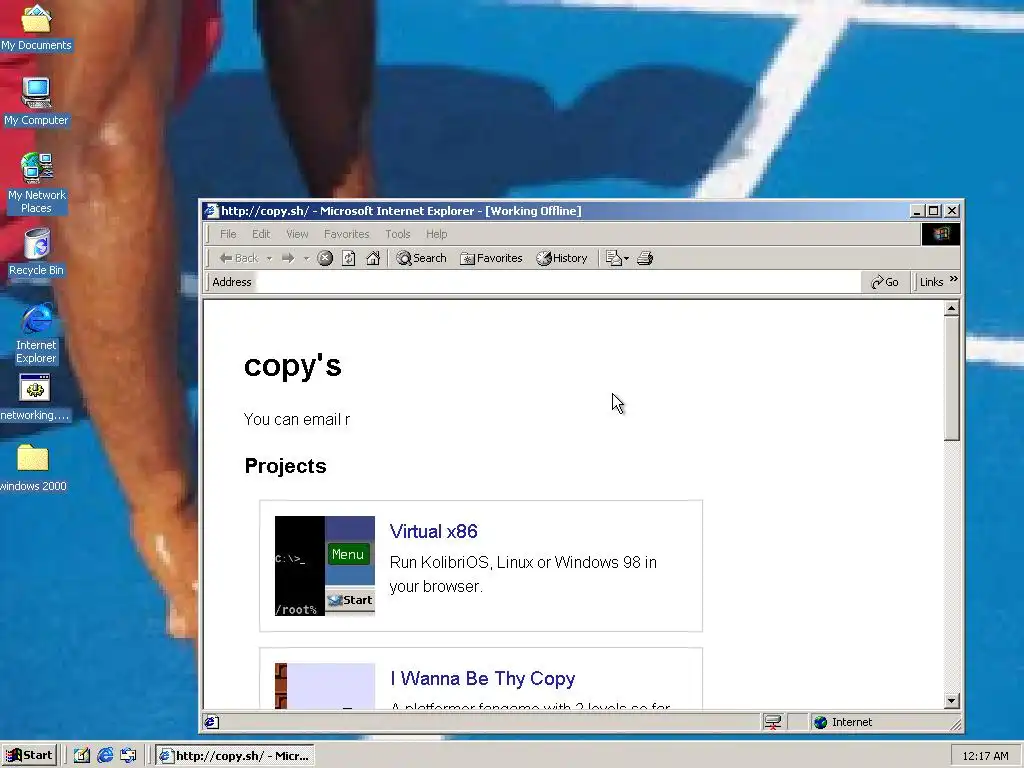Click the scroll up arrow

pos(952,308)
